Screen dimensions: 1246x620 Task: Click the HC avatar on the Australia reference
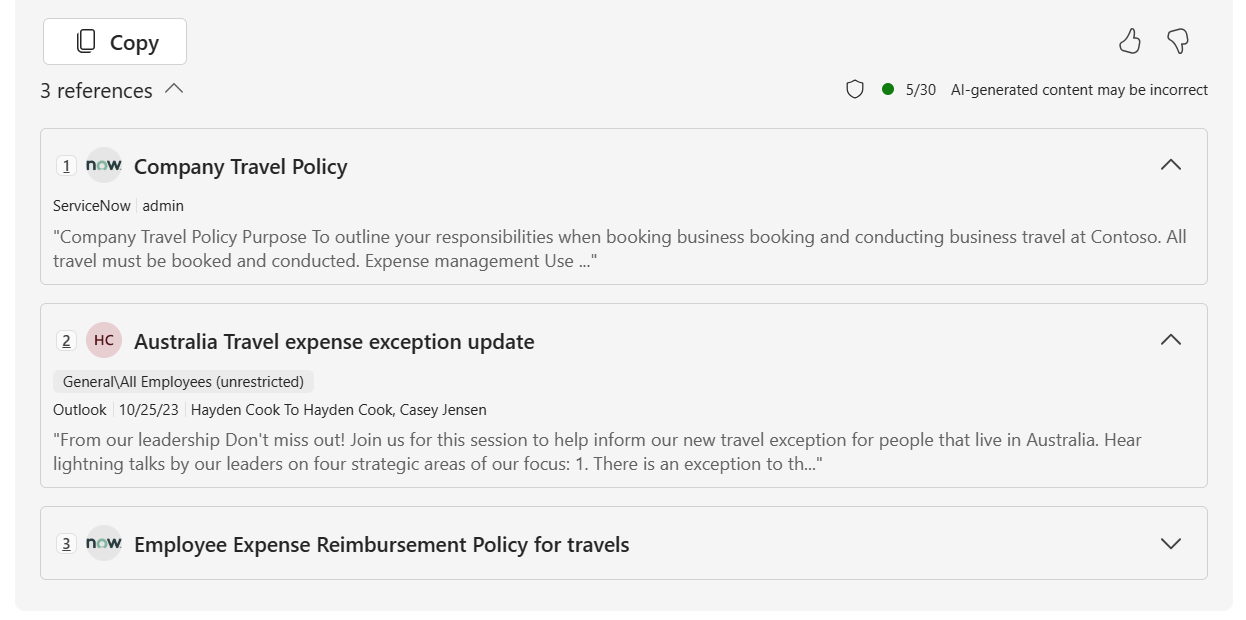tap(103, 340)
